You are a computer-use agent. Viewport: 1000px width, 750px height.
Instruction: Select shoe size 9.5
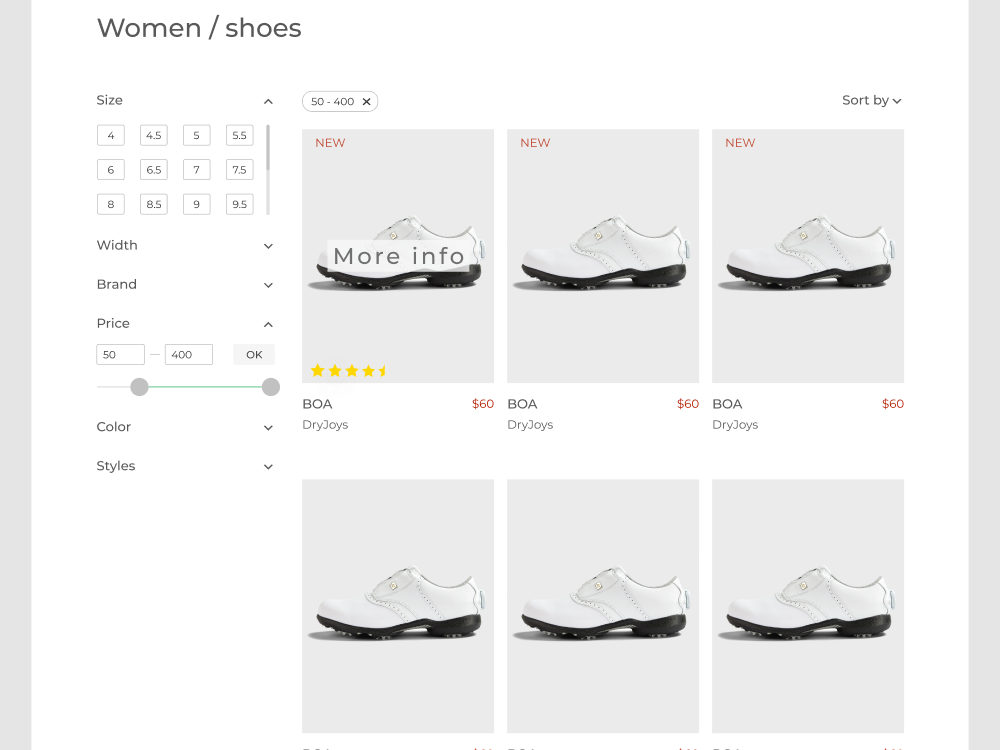pyautogui.click(x=240, y=204)
